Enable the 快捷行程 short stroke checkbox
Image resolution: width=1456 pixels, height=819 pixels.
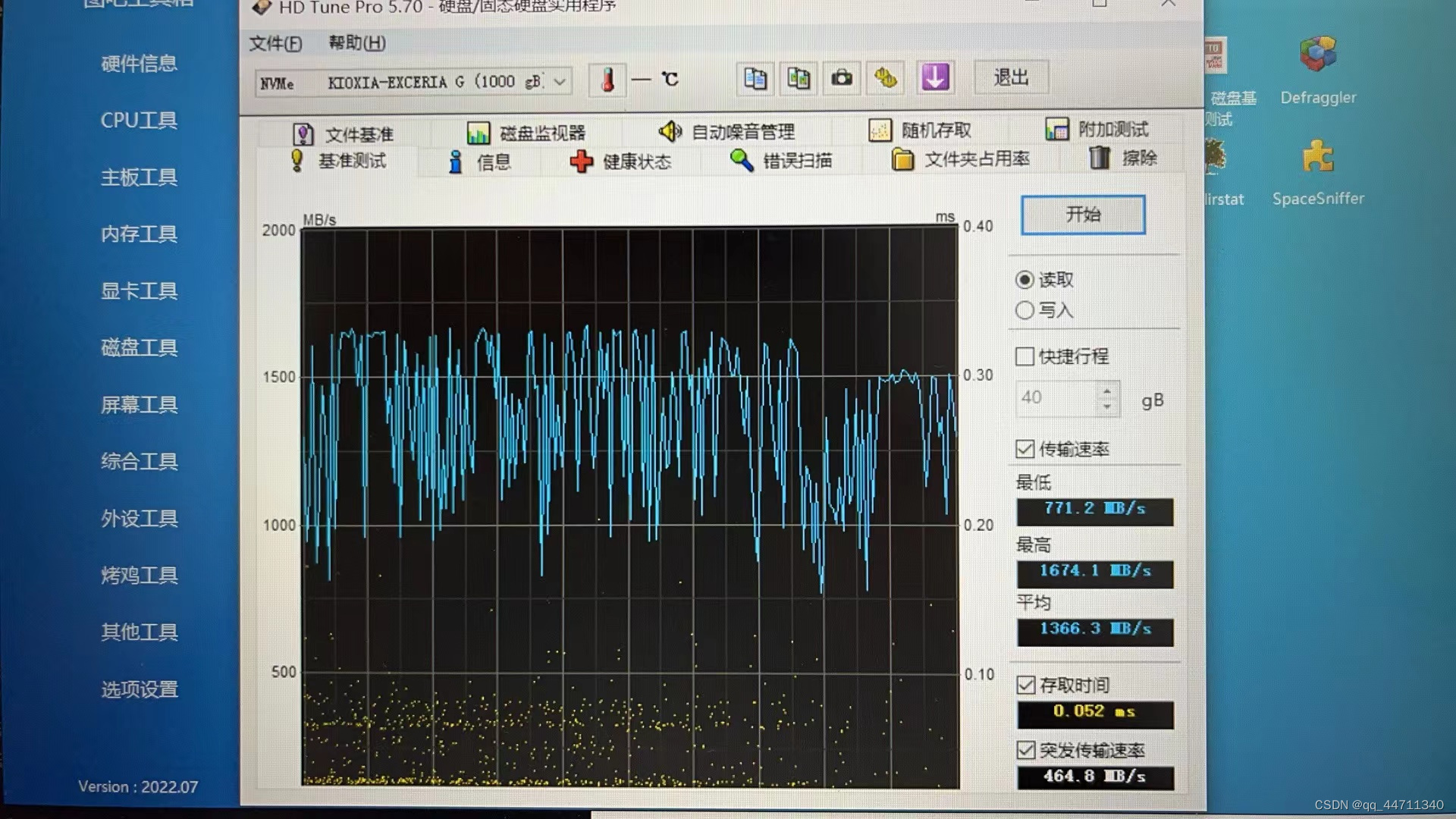click(1025, 356)
